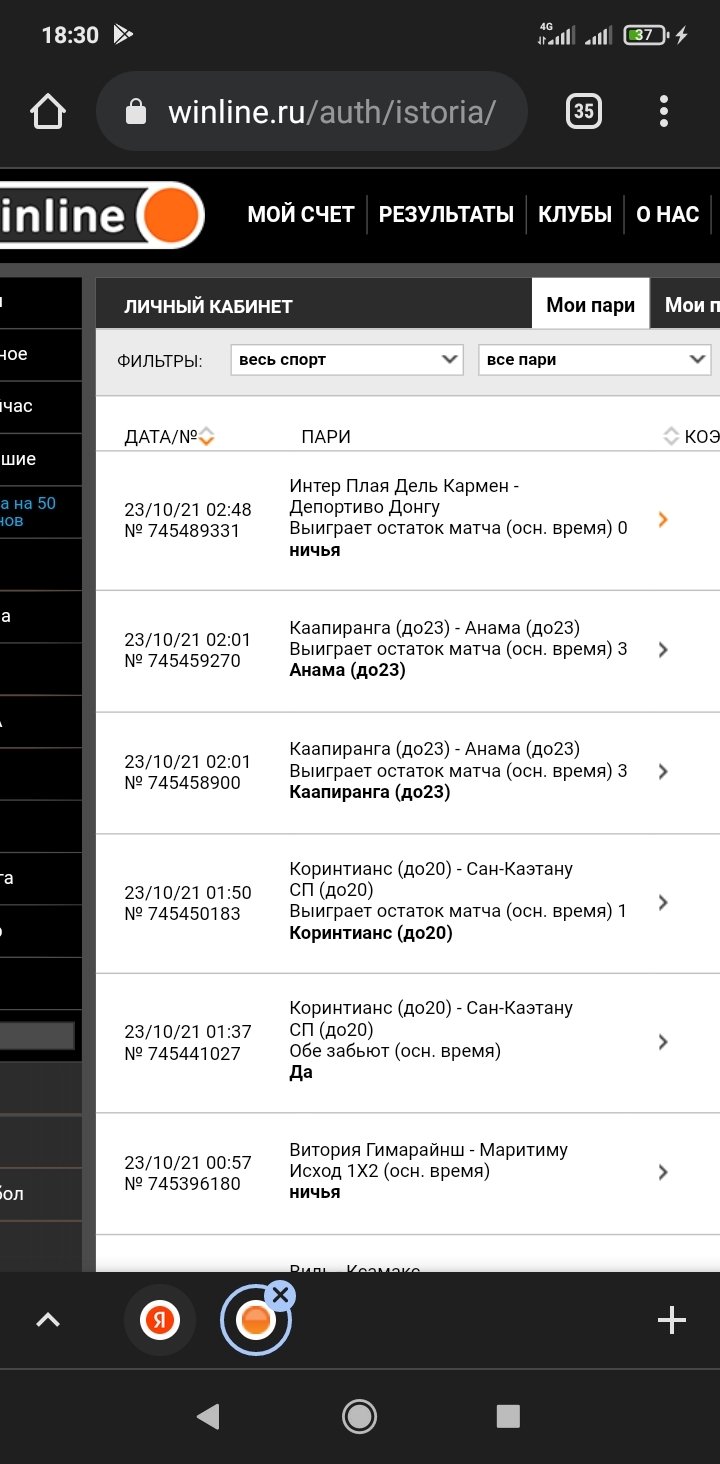Image resolution: width=720 pixels, height=1464 pixels.
Task: Tap the browser home icon
Action: [48, 112]
